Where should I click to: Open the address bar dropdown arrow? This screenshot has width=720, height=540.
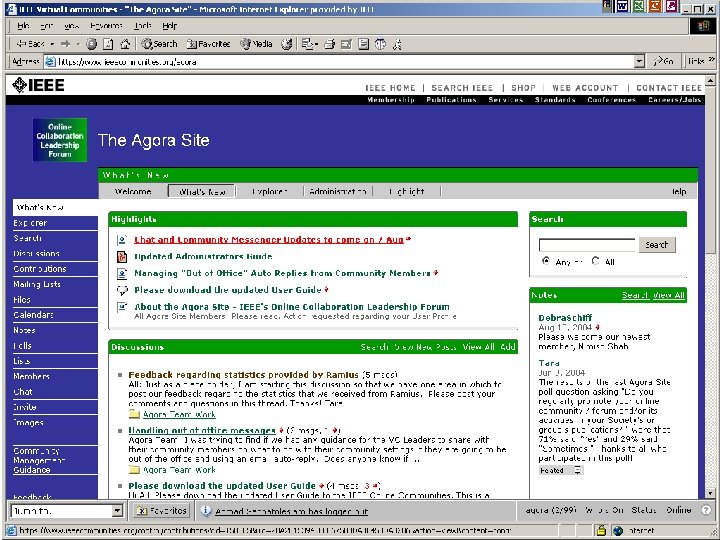pos(639,61)
